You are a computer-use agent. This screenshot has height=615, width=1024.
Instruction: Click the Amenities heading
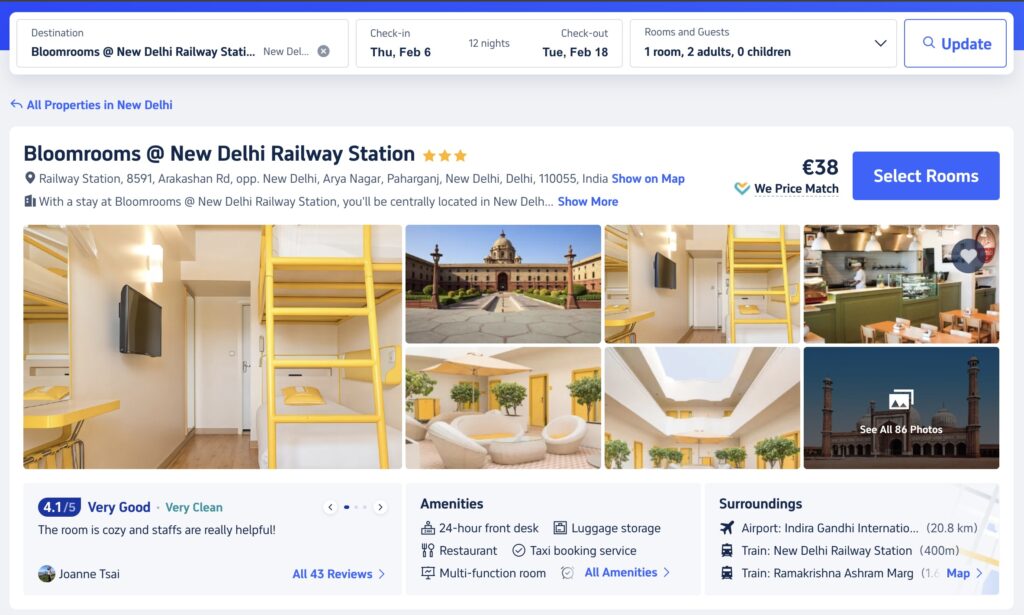(x=452, y=504)
